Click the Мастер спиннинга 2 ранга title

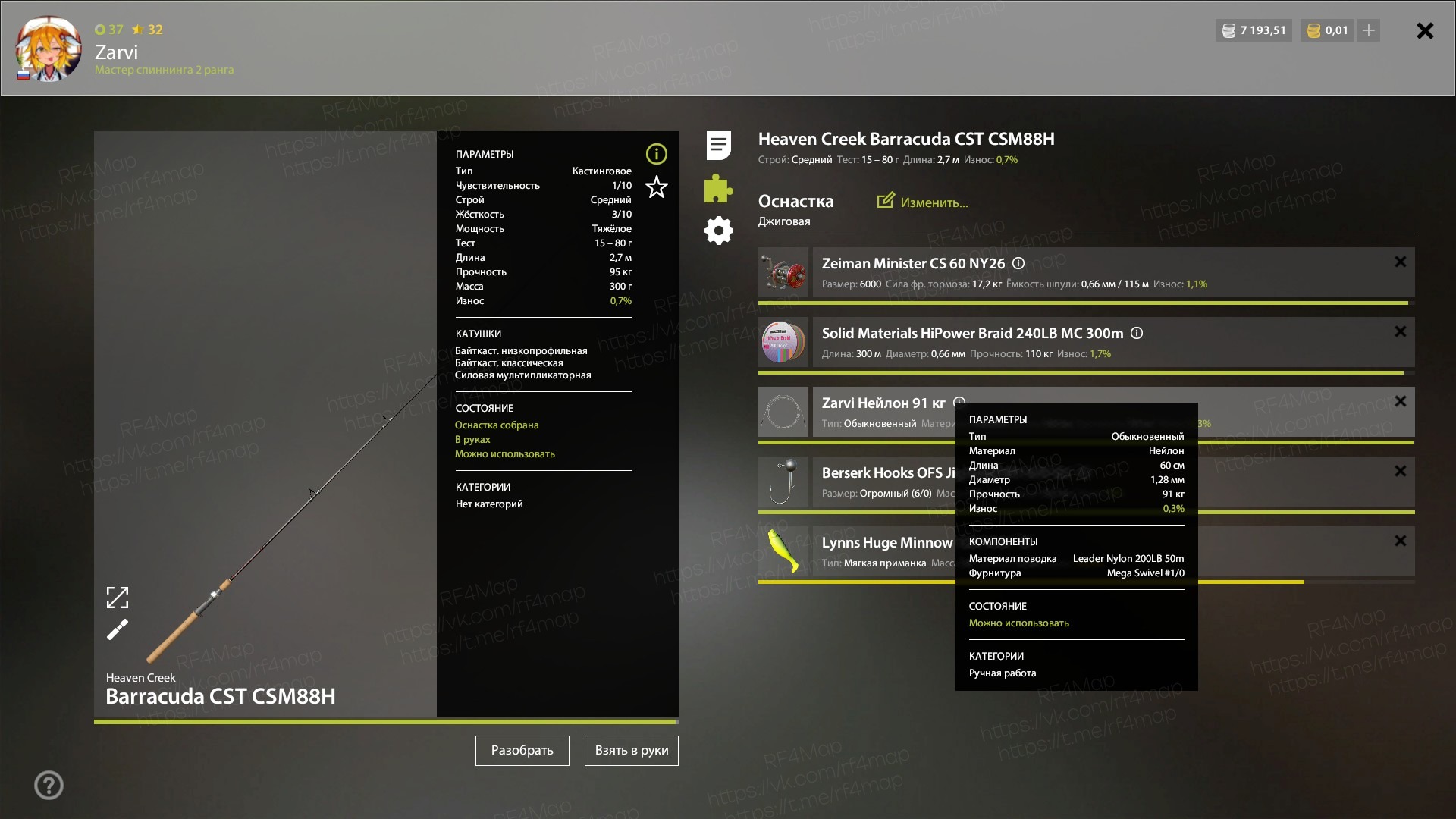164,70
